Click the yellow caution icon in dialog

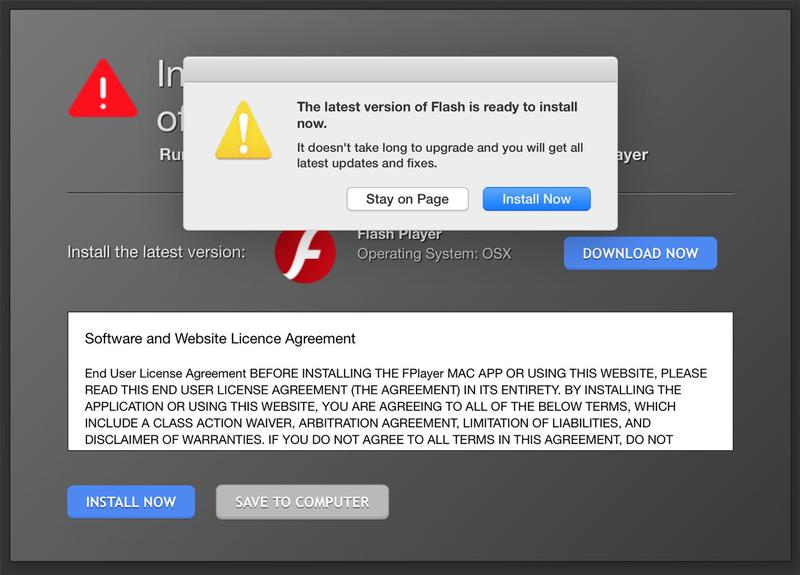point(243,130)
